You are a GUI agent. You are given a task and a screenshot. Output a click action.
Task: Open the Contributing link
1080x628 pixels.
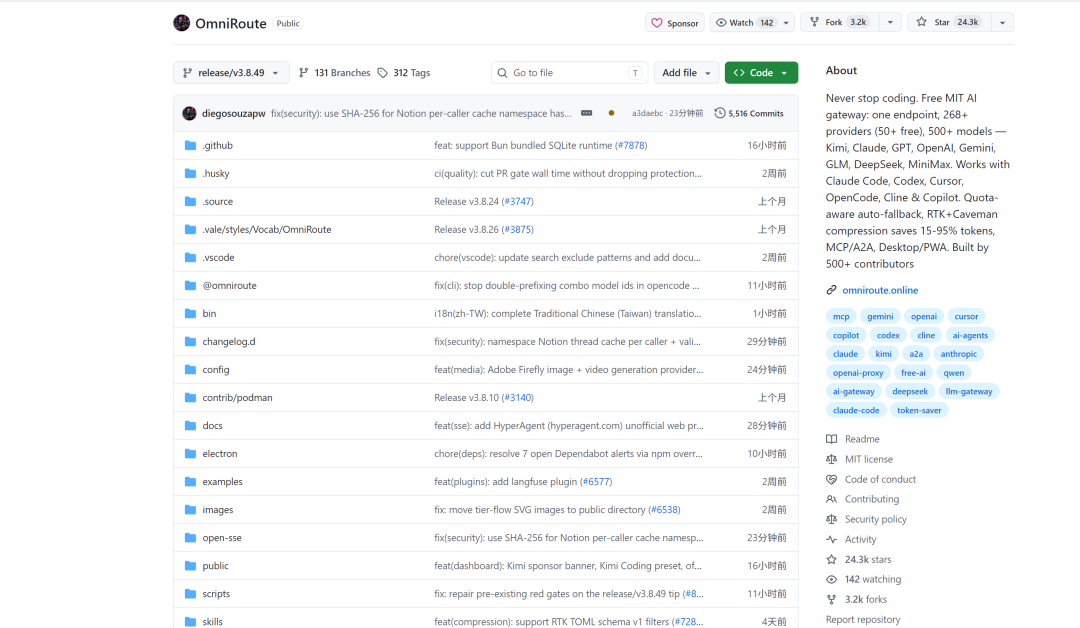click(x=872, y=499)
